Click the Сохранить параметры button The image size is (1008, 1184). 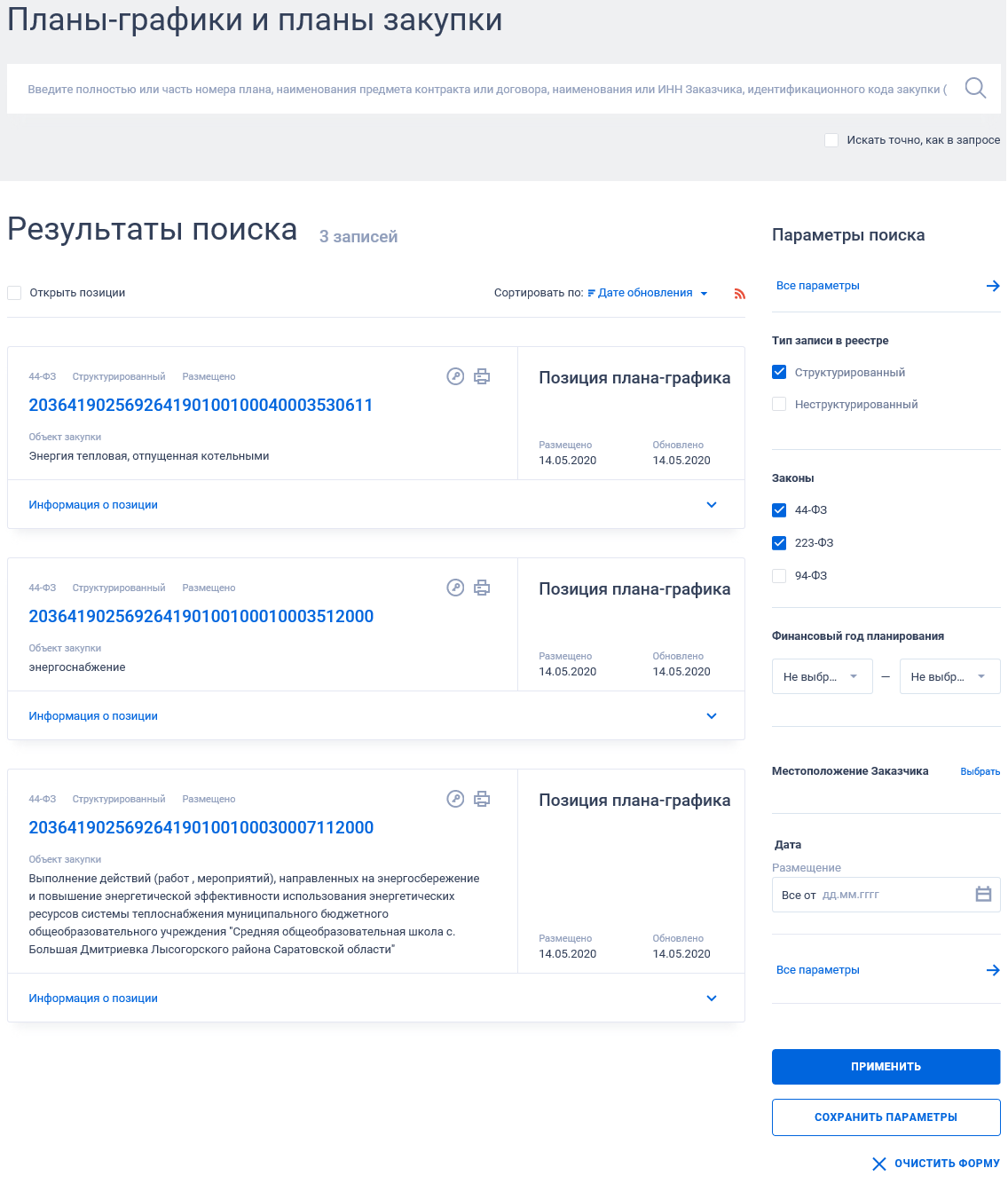(886, 1117)
